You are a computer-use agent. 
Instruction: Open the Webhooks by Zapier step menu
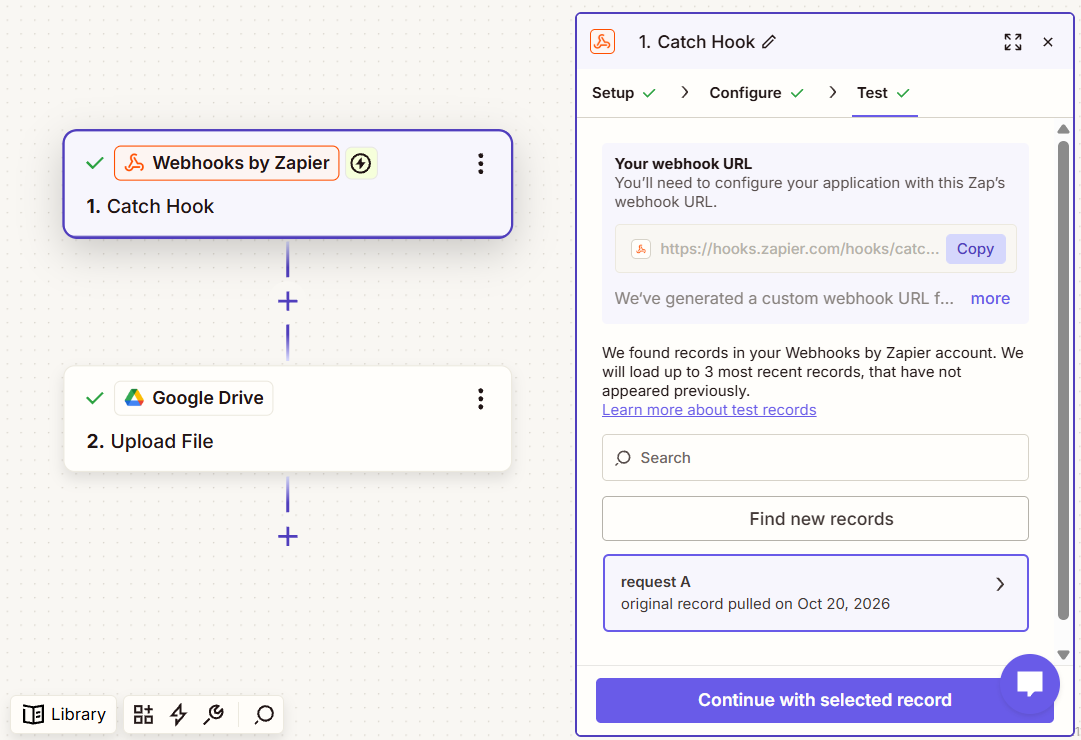tap(481, 163)
